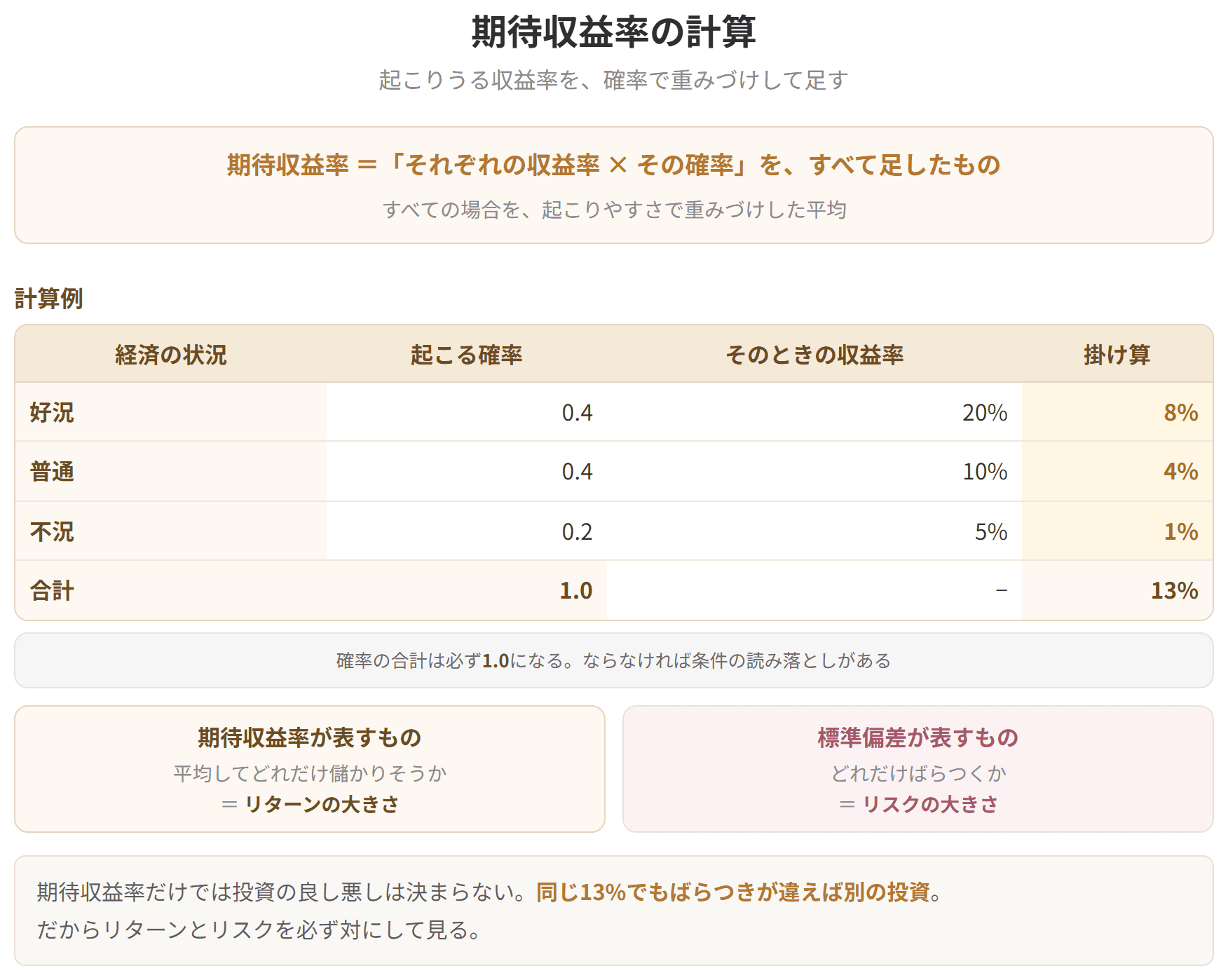Click probability 0.2 in the 不況 row
1228x980 pixels.
click(577, 531)
